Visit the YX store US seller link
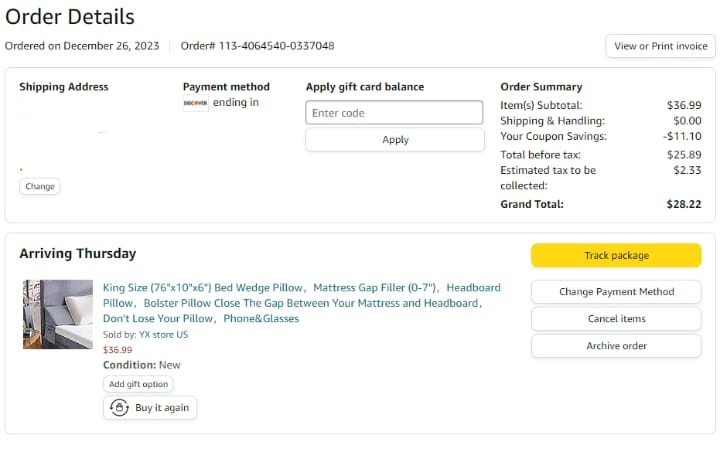 [x=163, y=335]
